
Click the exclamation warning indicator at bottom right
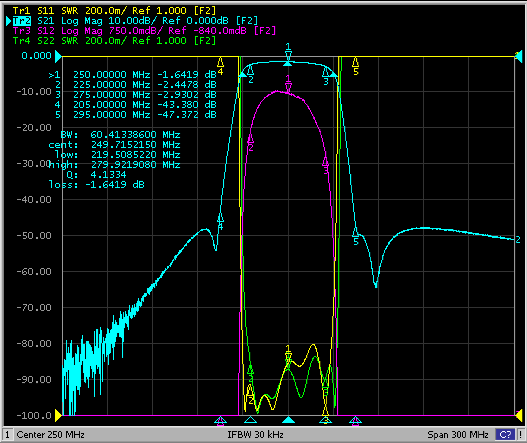point(520,435)
